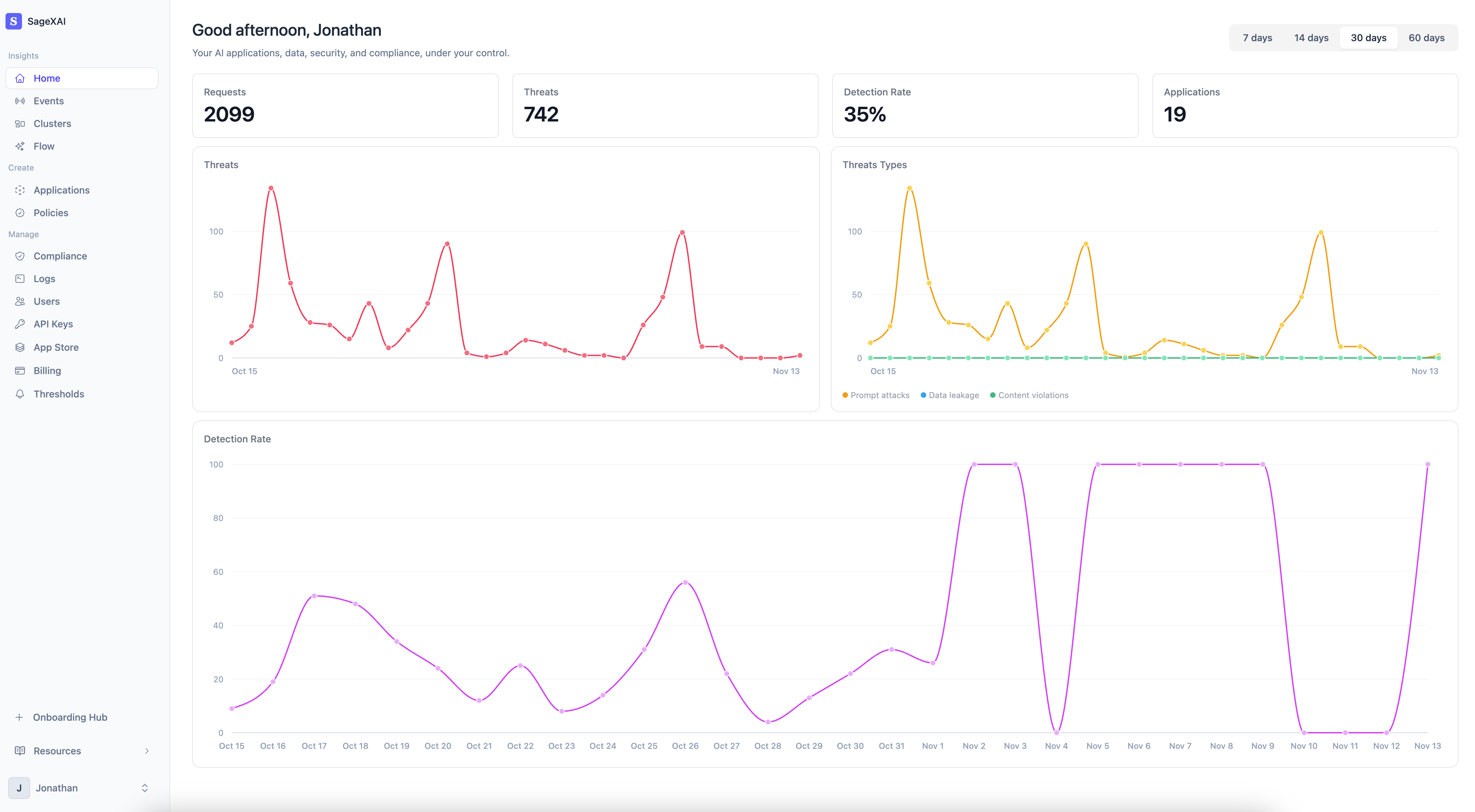The image size is (1475, 812).
Task: Open the Jonathan account switcher
Action: coord(144,788)
